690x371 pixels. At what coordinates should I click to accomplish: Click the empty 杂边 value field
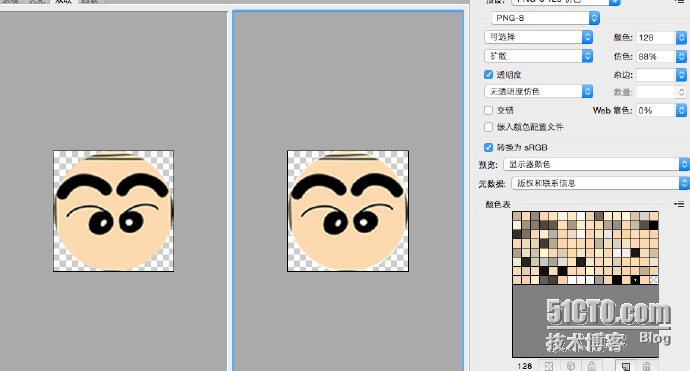656,75
